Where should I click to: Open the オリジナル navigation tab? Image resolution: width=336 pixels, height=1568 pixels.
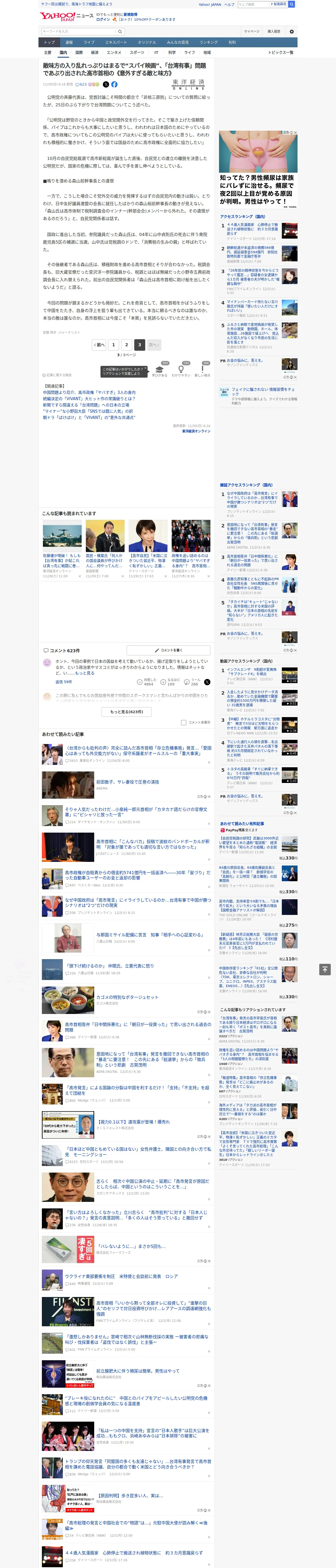click(x=147, y=43)
